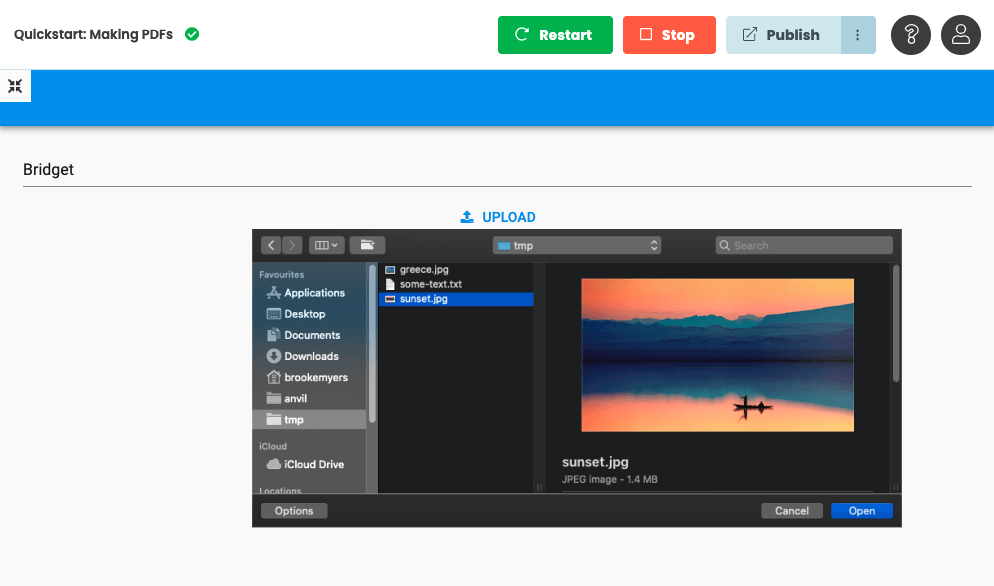
Task: Create a new folder with the folder icon
Action: click(367, 245)
